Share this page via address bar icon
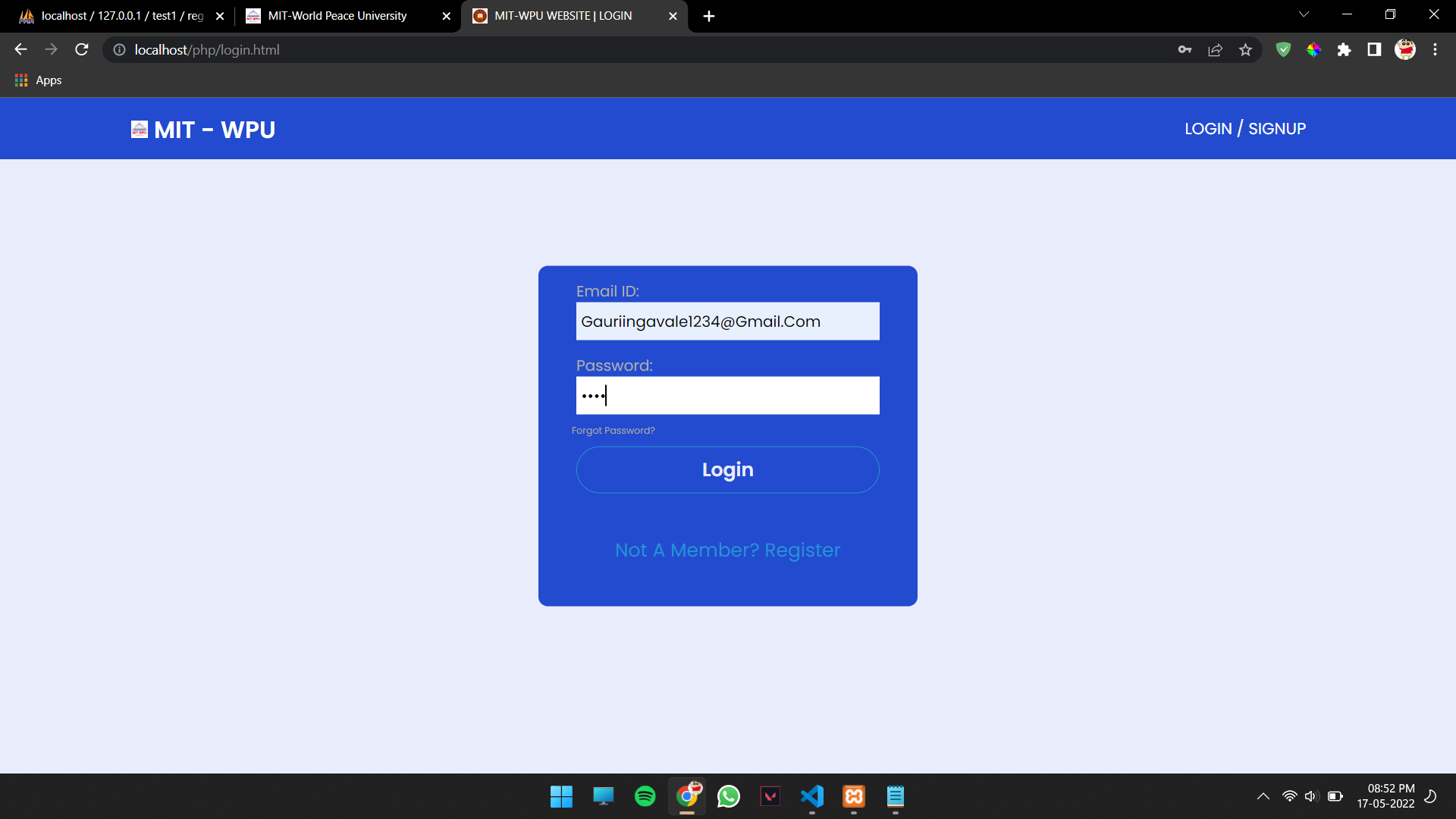The height and width of the screenshot is (819, 1456). [1215, 50]
